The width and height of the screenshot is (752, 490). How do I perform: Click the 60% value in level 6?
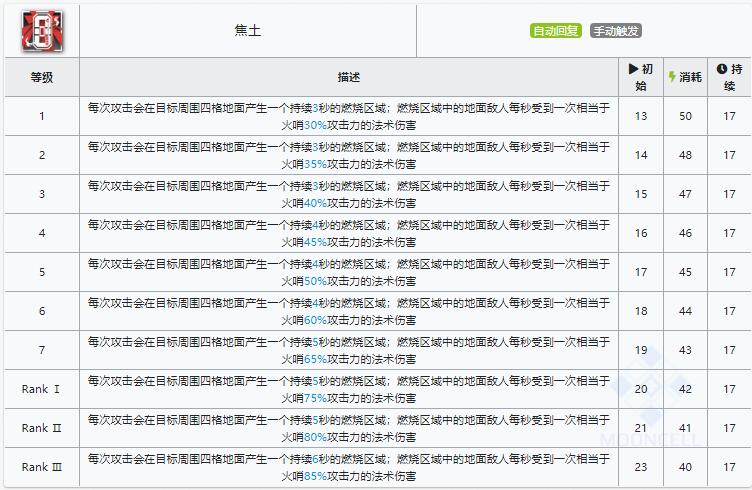(315, 320)
